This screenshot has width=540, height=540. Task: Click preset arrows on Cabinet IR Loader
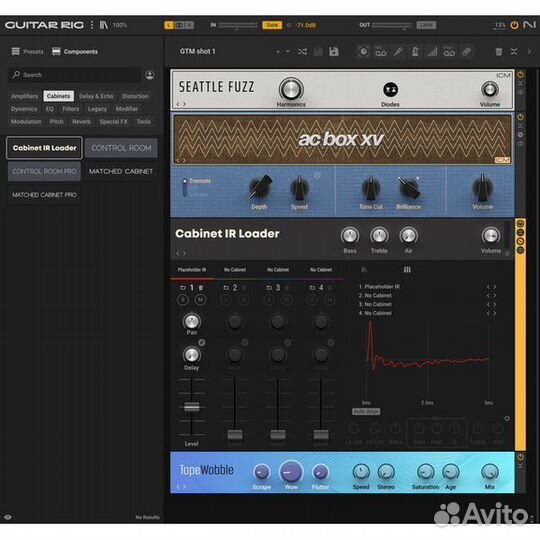tap(181, 253)
